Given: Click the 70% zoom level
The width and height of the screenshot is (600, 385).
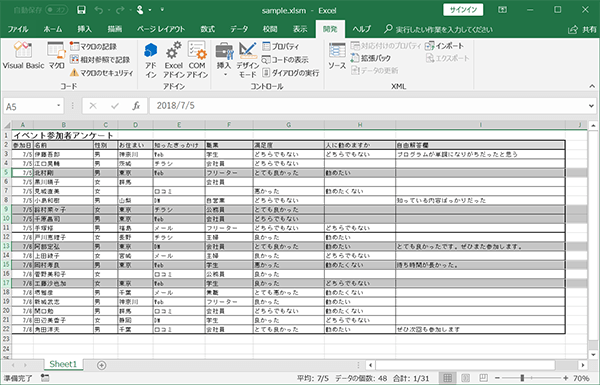Looking at the screenshot, I should point(581,378).
